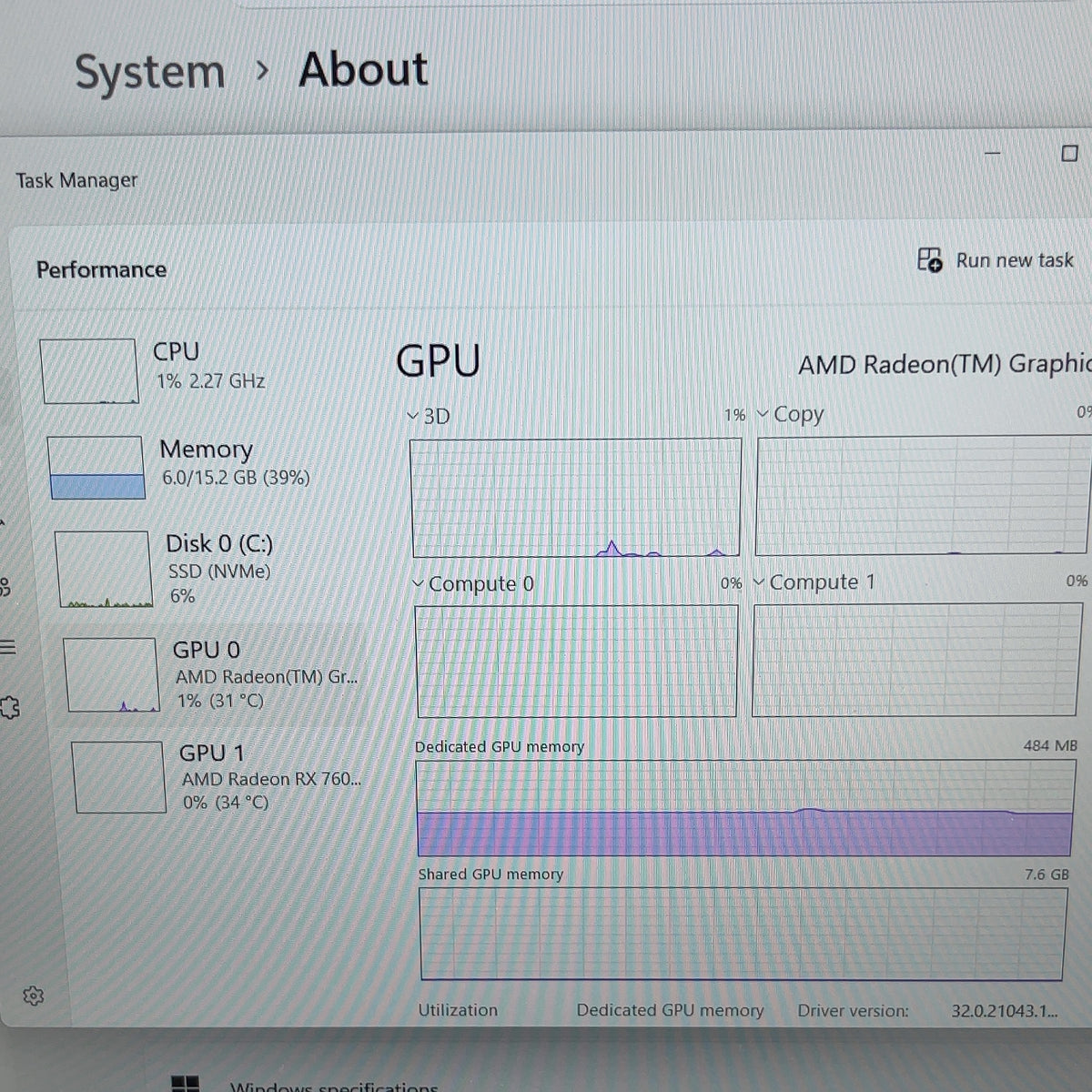The width and height of the screenshot is (1092, 1092).
Task: Open the Compute 0 engine dropdown
Action: (x=418, y=583)
